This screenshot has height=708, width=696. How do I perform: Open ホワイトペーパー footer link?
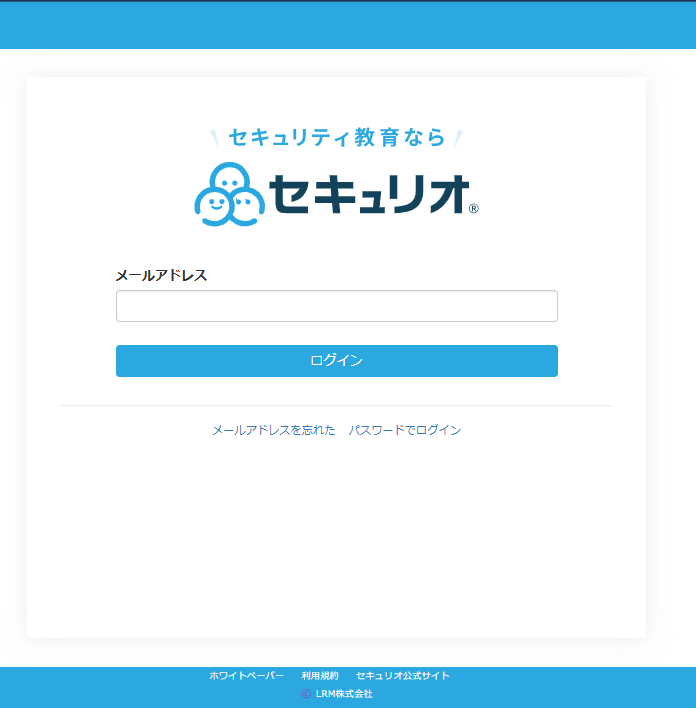pyautogui.click(x=246, y=675)
